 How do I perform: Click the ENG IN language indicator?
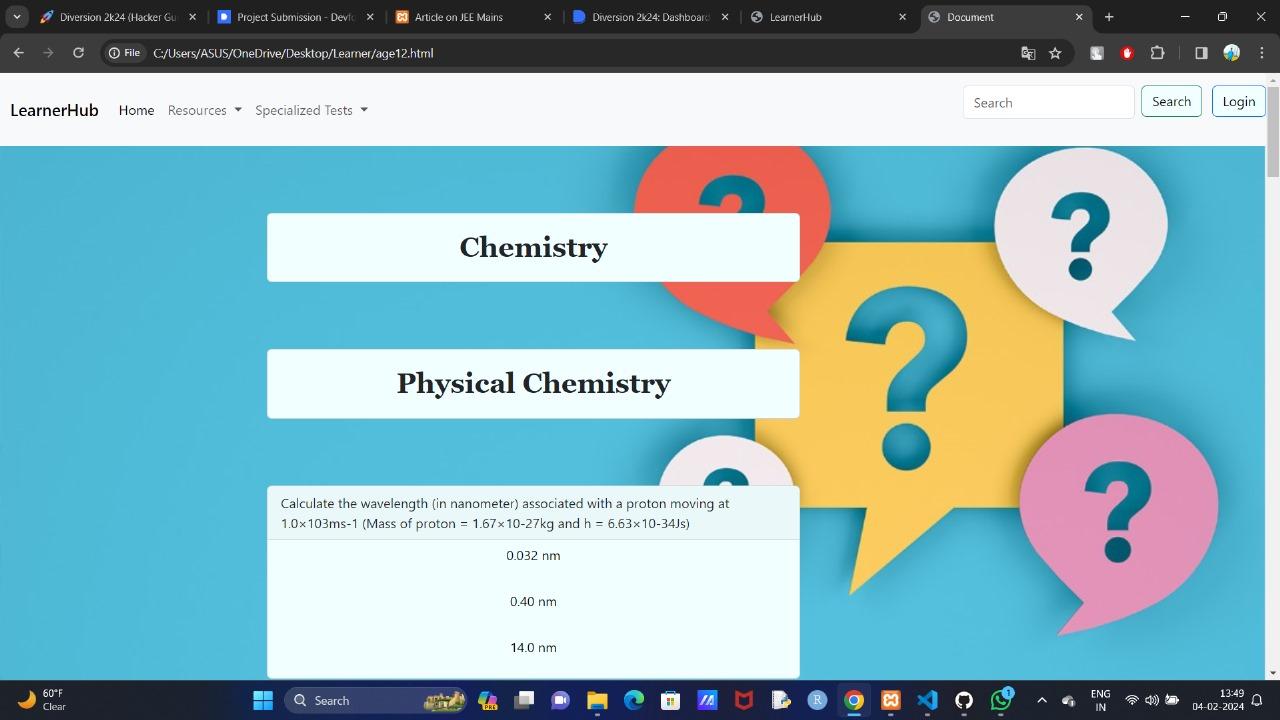click(1100, 700)
